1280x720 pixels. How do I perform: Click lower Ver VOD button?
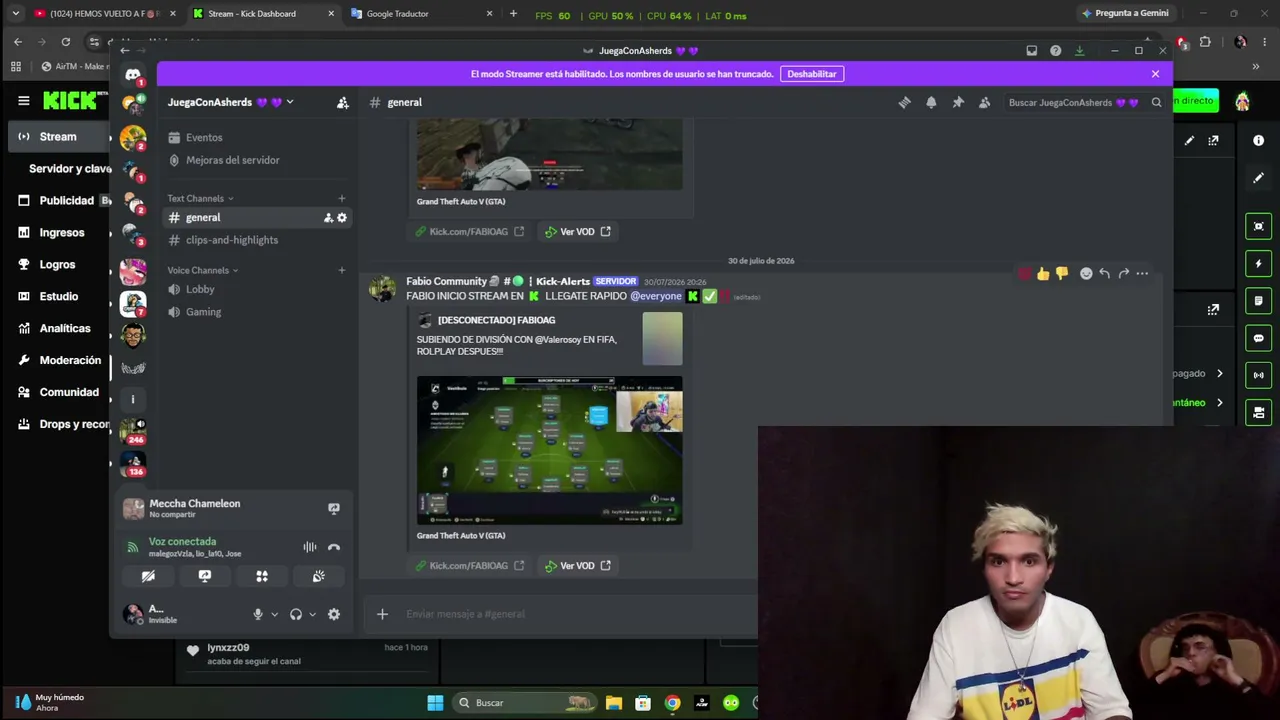577,566
